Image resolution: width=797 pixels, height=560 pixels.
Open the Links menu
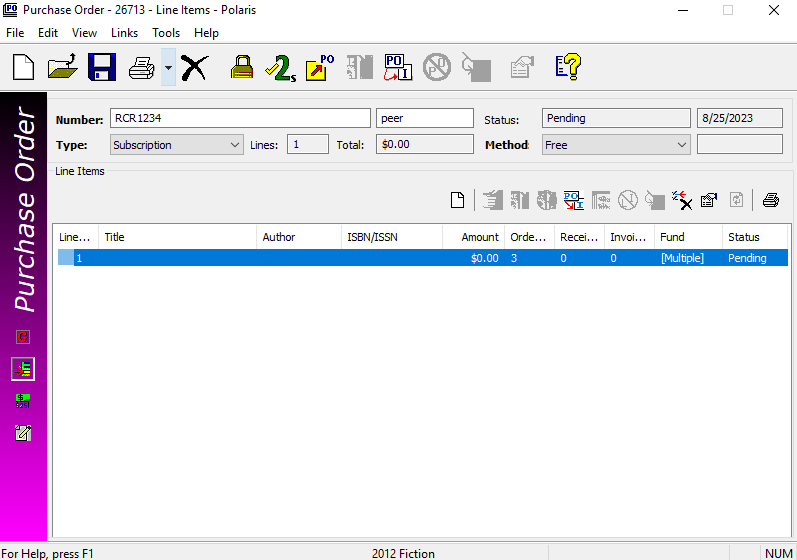click(125, 33)
